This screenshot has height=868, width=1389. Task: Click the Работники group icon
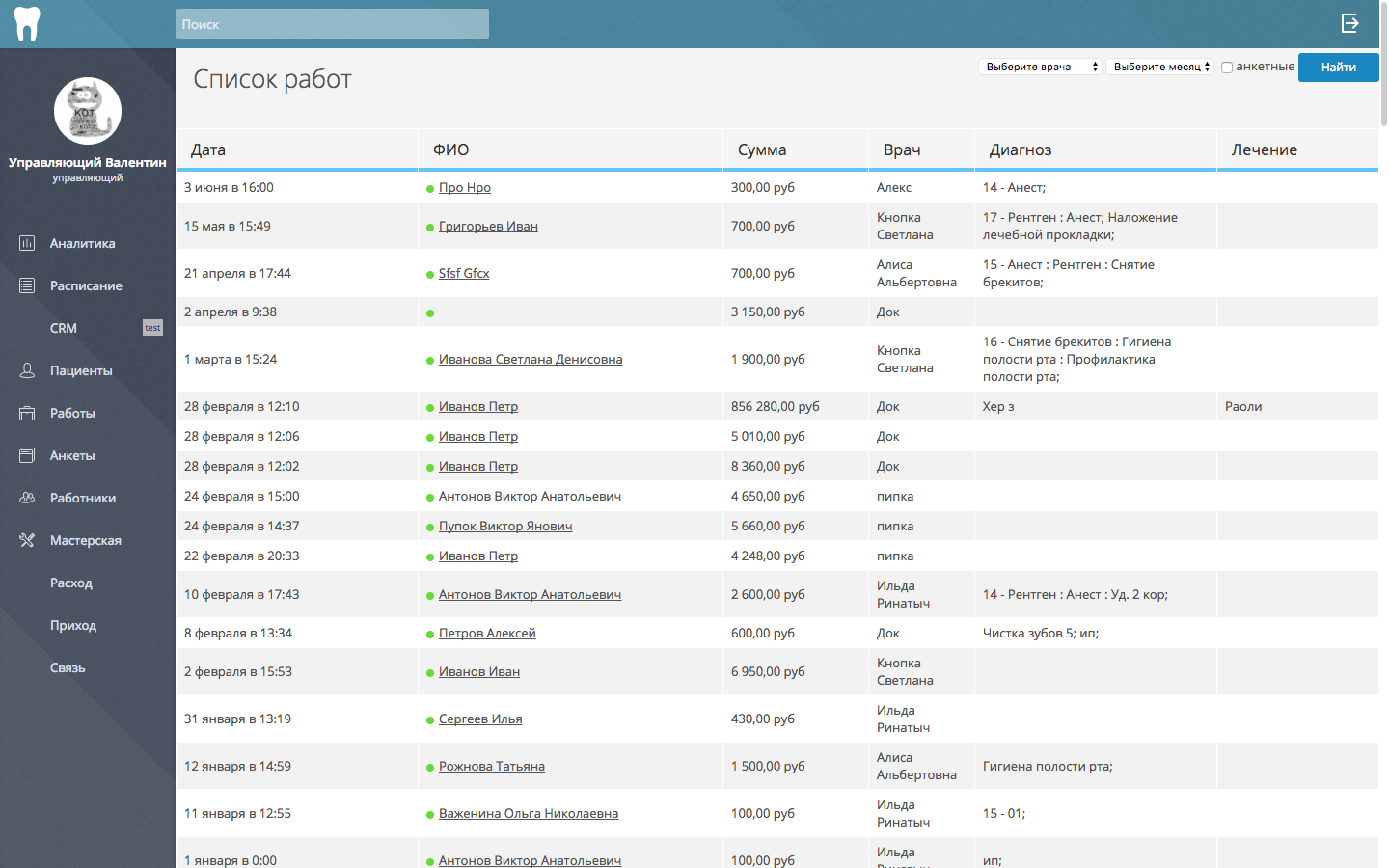pyautogui.click(x=27, y=498)
